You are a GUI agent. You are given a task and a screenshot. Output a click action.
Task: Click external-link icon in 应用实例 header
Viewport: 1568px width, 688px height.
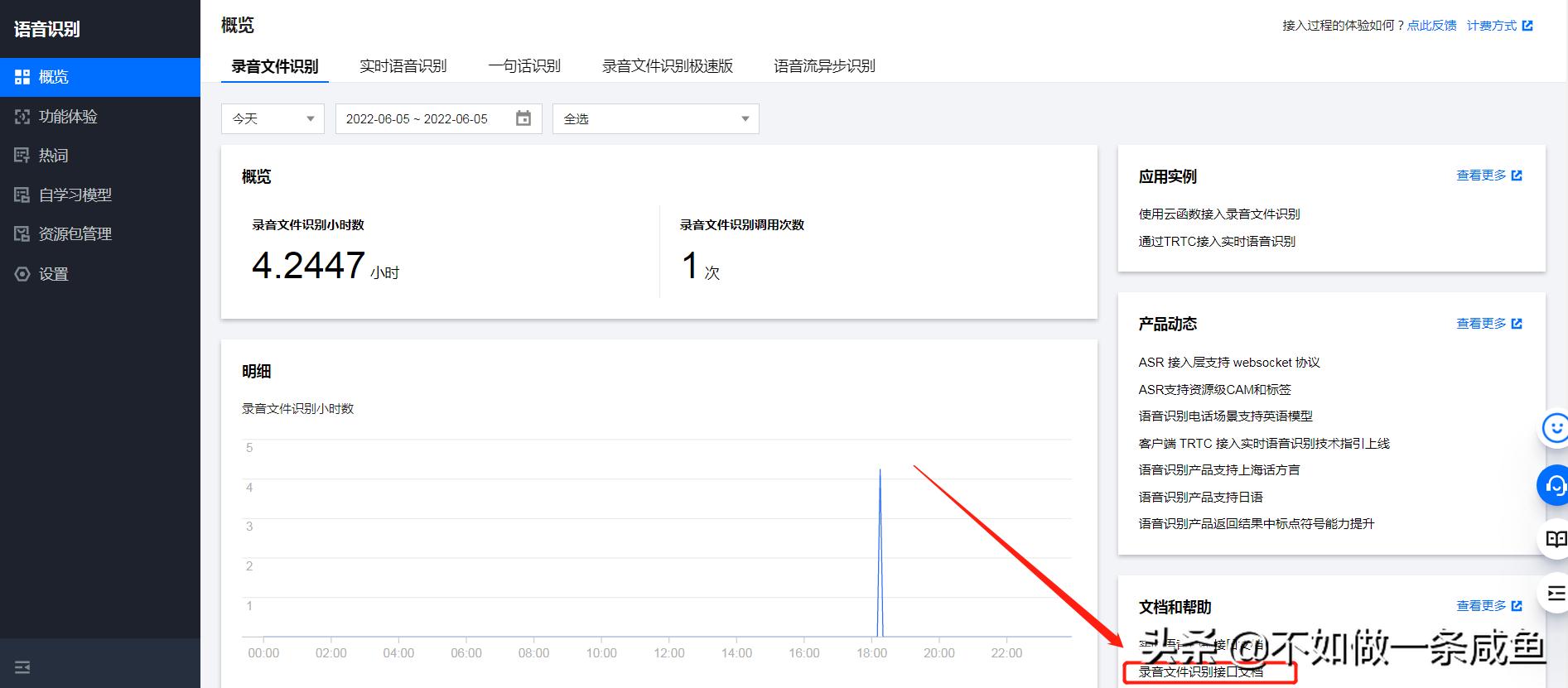(x=1517, y=176)
